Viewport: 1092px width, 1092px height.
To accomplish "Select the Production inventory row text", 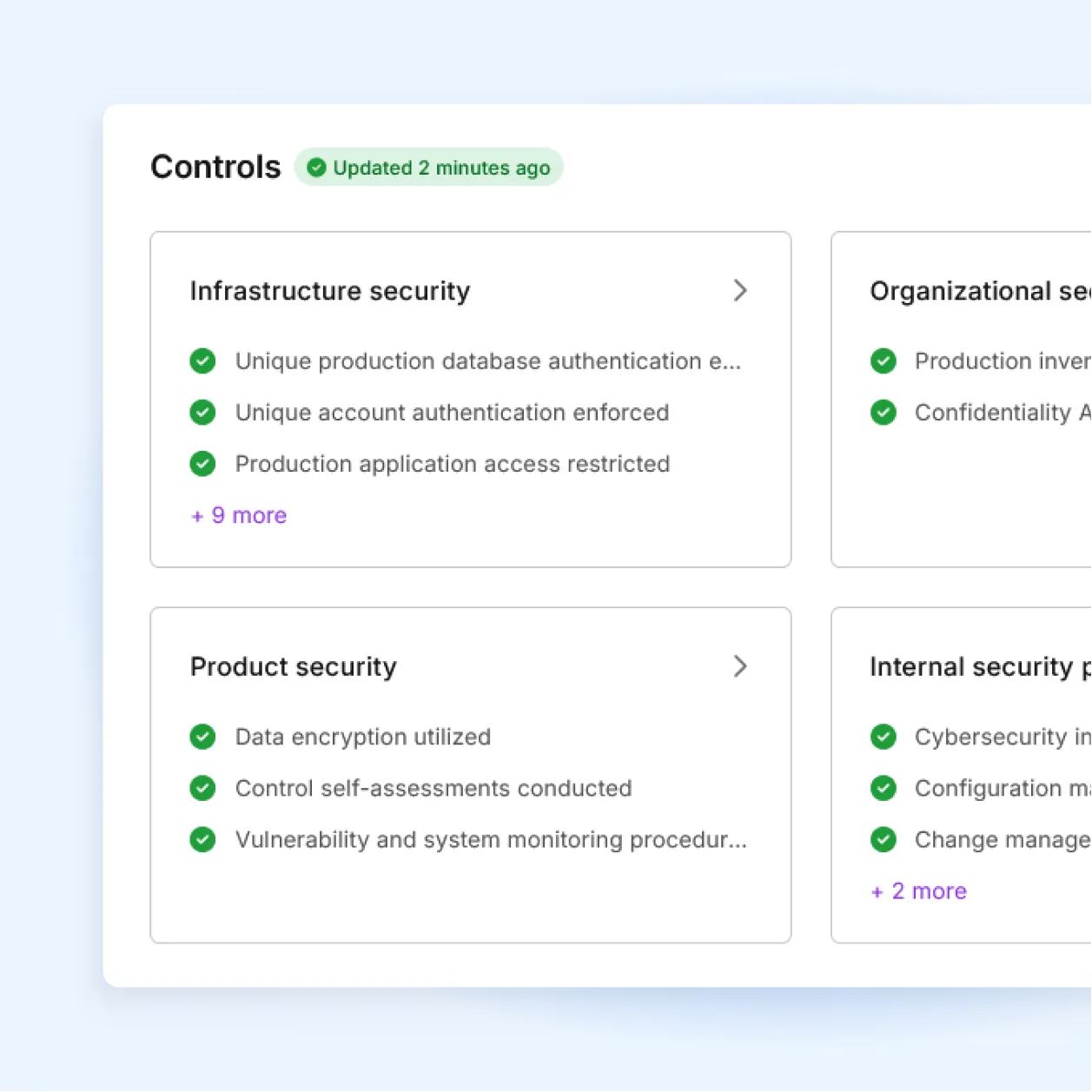I will click(x=1003, y=361).
